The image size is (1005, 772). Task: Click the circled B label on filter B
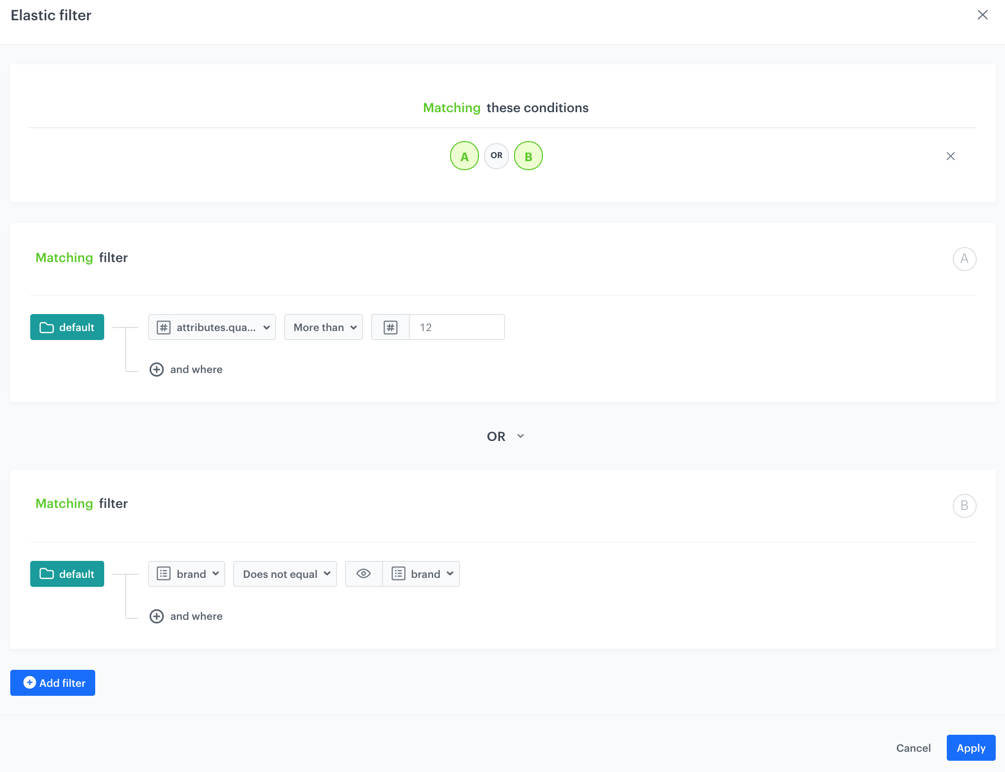(964, 505)
